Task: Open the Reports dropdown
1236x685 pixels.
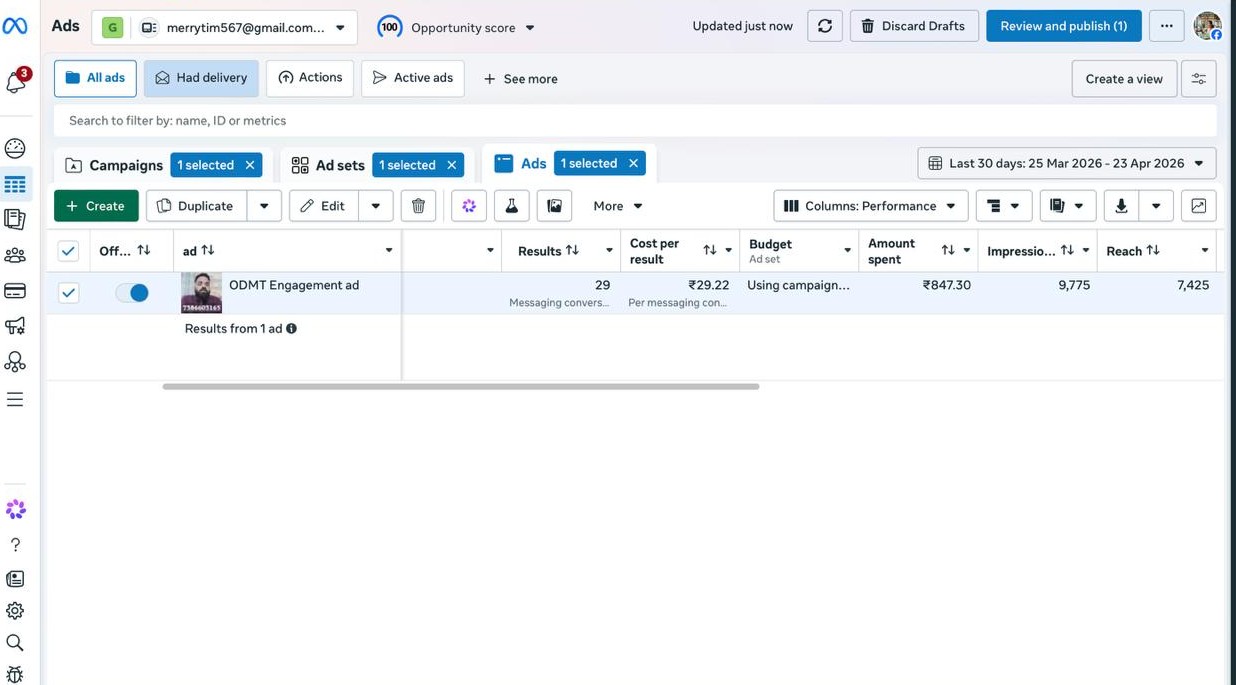Action: (x=1068, y=206)
